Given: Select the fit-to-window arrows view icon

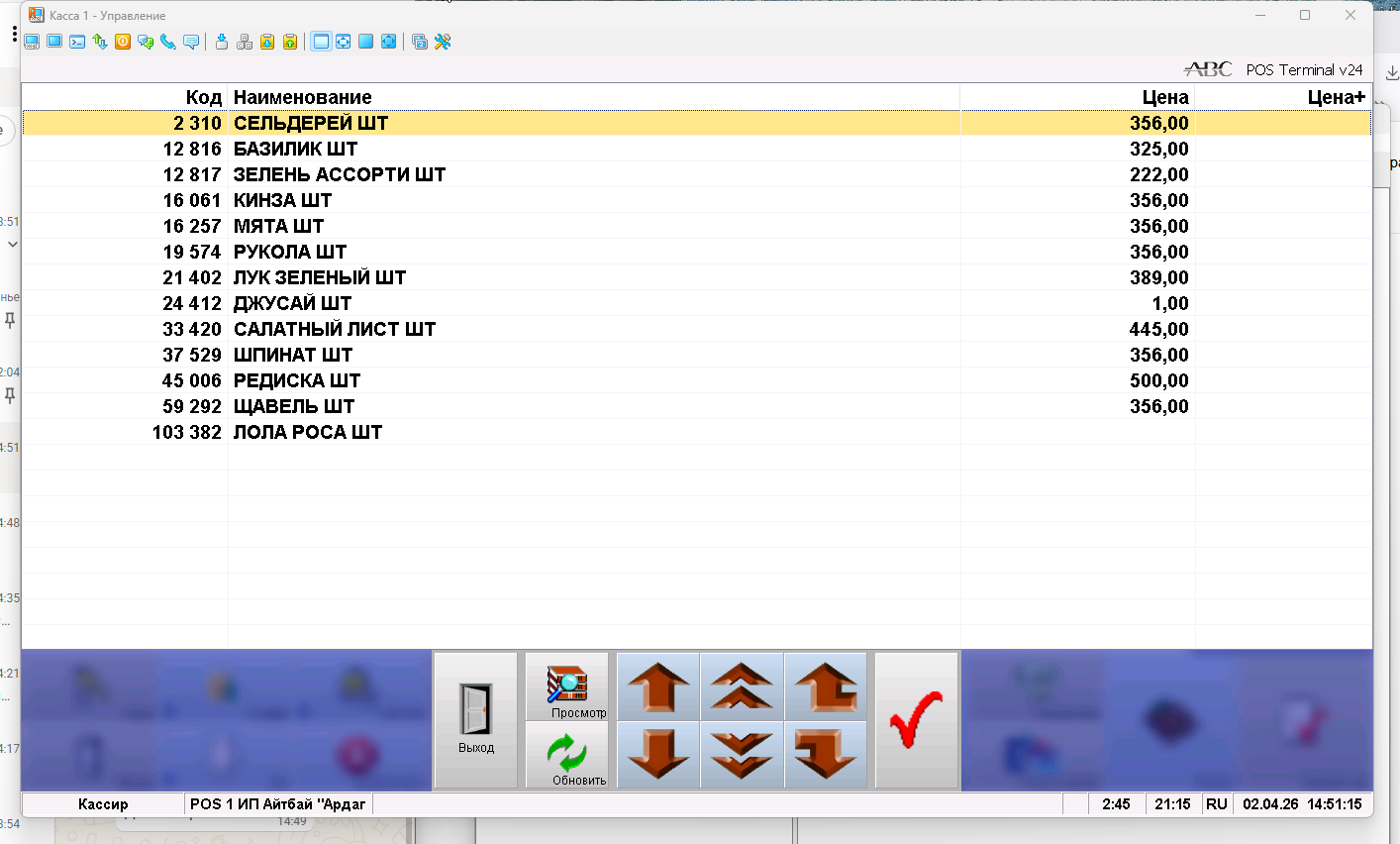Looking at the screenshot, I should click(344, 42).
